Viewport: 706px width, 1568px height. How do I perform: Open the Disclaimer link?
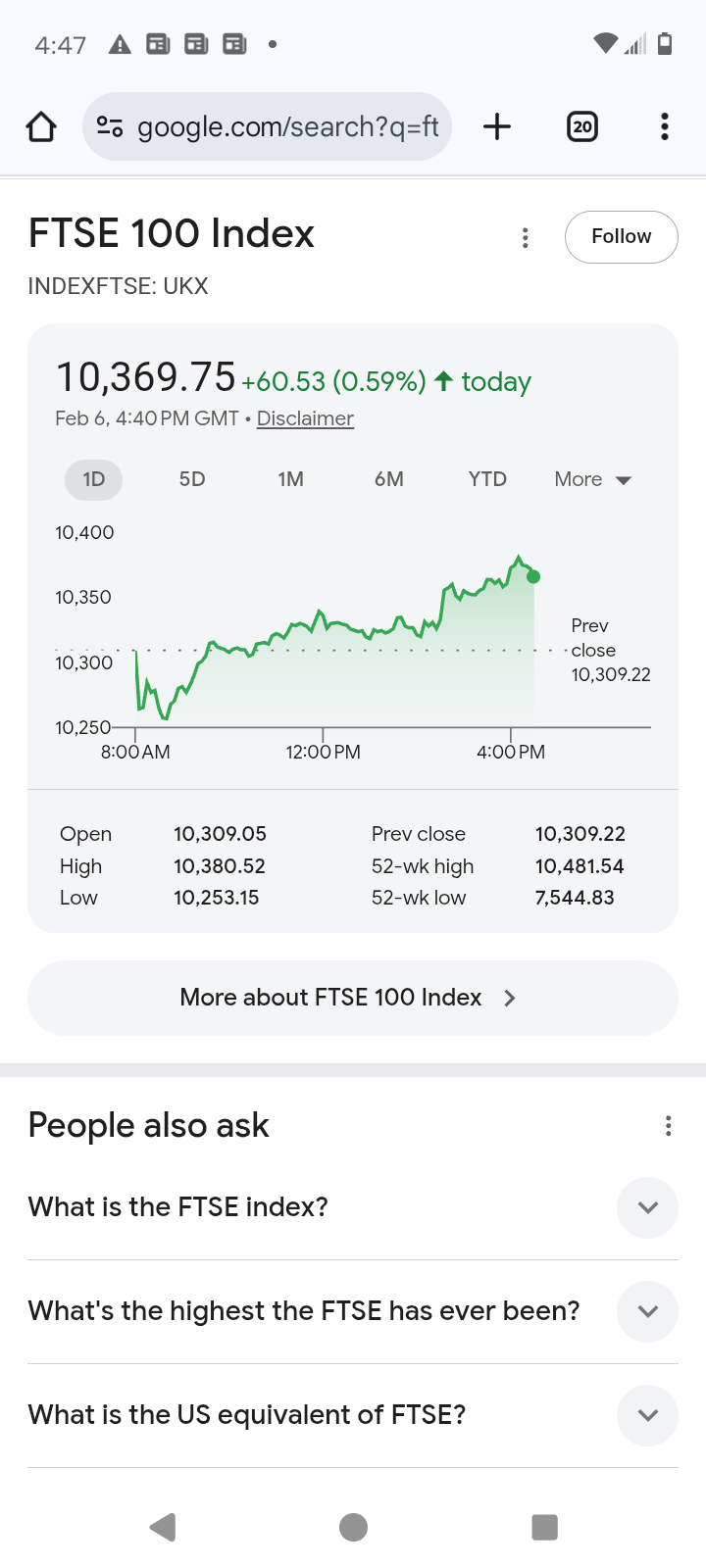point(305,418)
